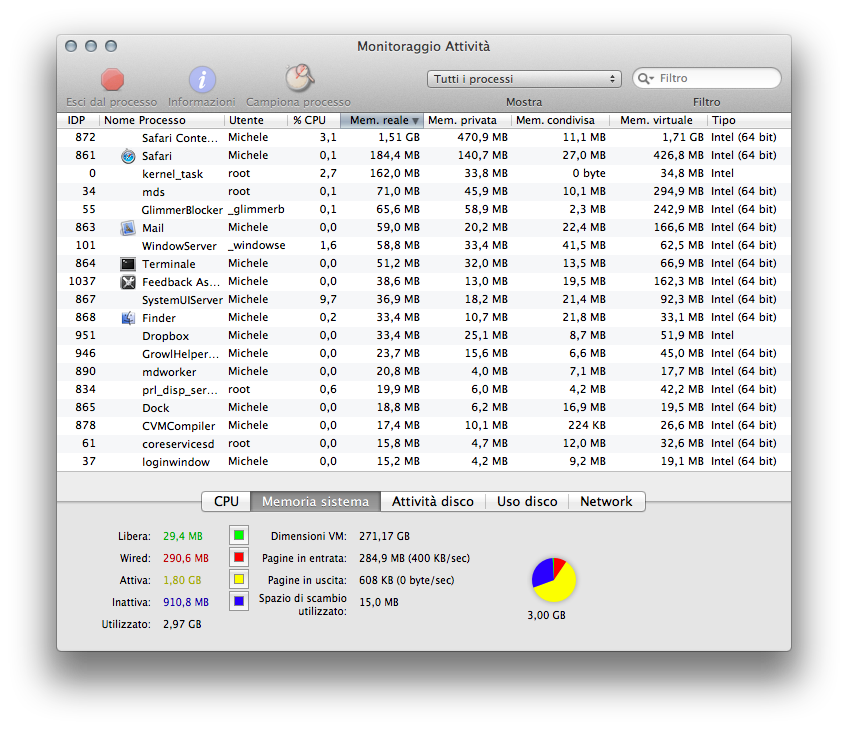Select the Dropbox process row
The width and height of the screenshot is (848, 730).
point(423,336)
